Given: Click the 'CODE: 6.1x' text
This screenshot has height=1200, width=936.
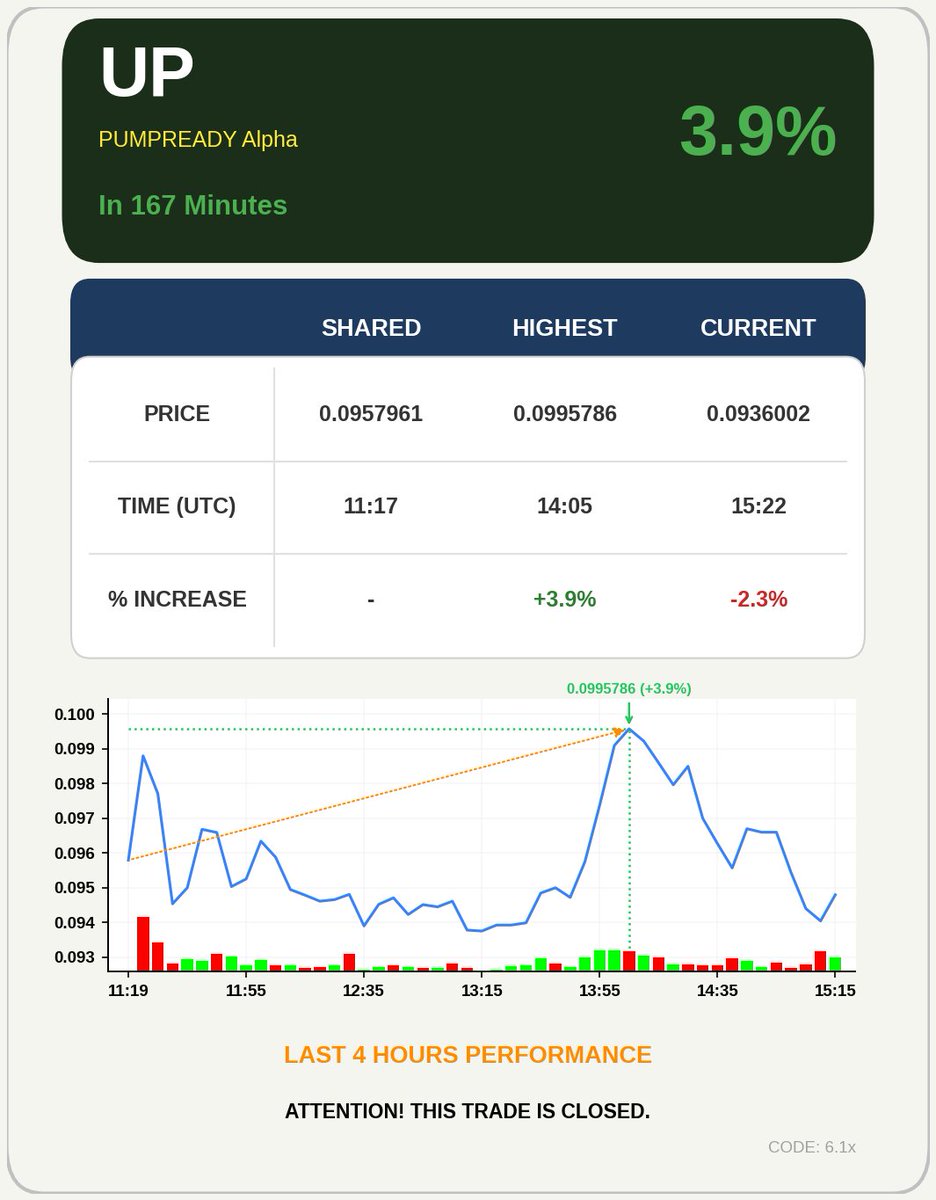Looking at the screenshot, I should coord(812,1147).
